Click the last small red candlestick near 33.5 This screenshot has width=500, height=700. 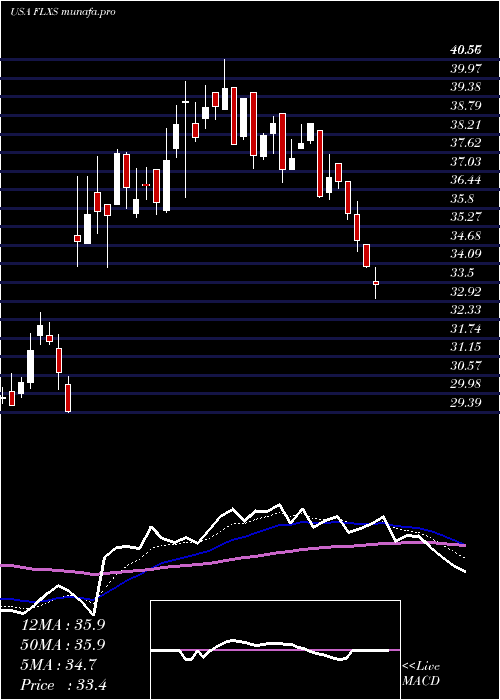click(x=376, y=283)
